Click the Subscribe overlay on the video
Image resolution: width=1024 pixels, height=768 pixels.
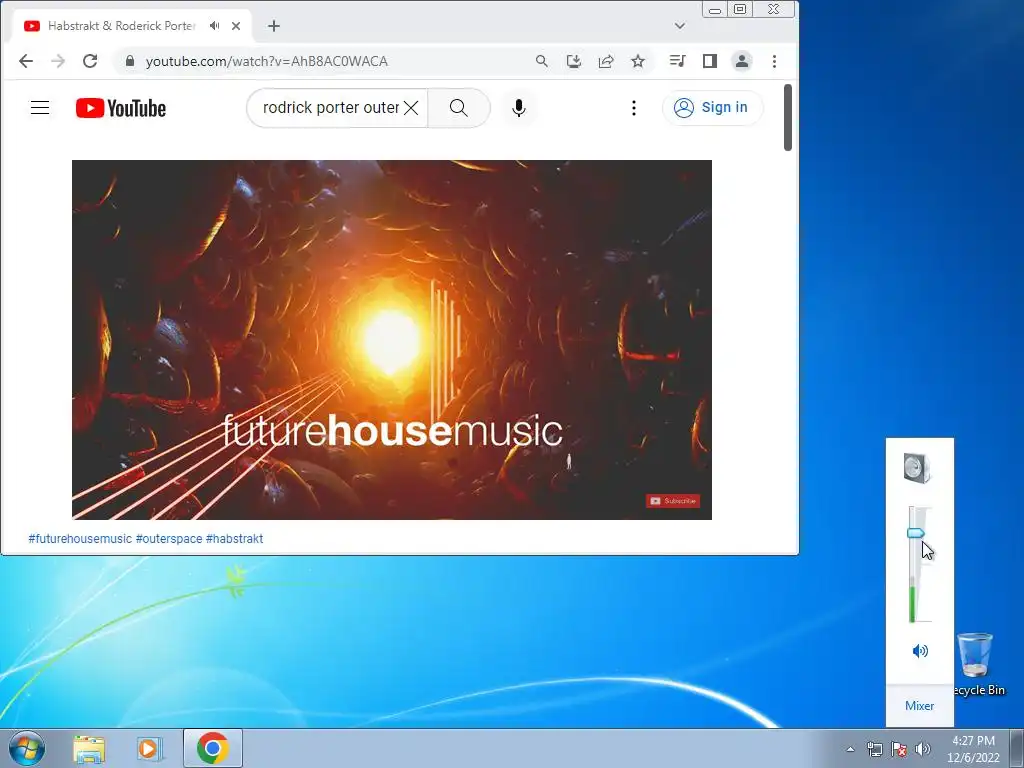pos(673,501)
